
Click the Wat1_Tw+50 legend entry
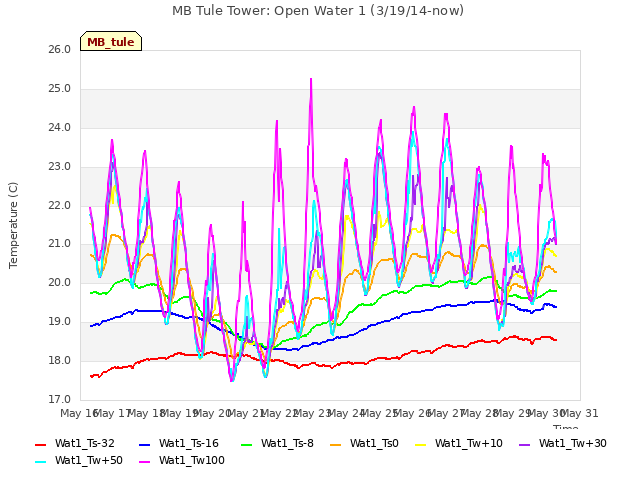point(79,461)
